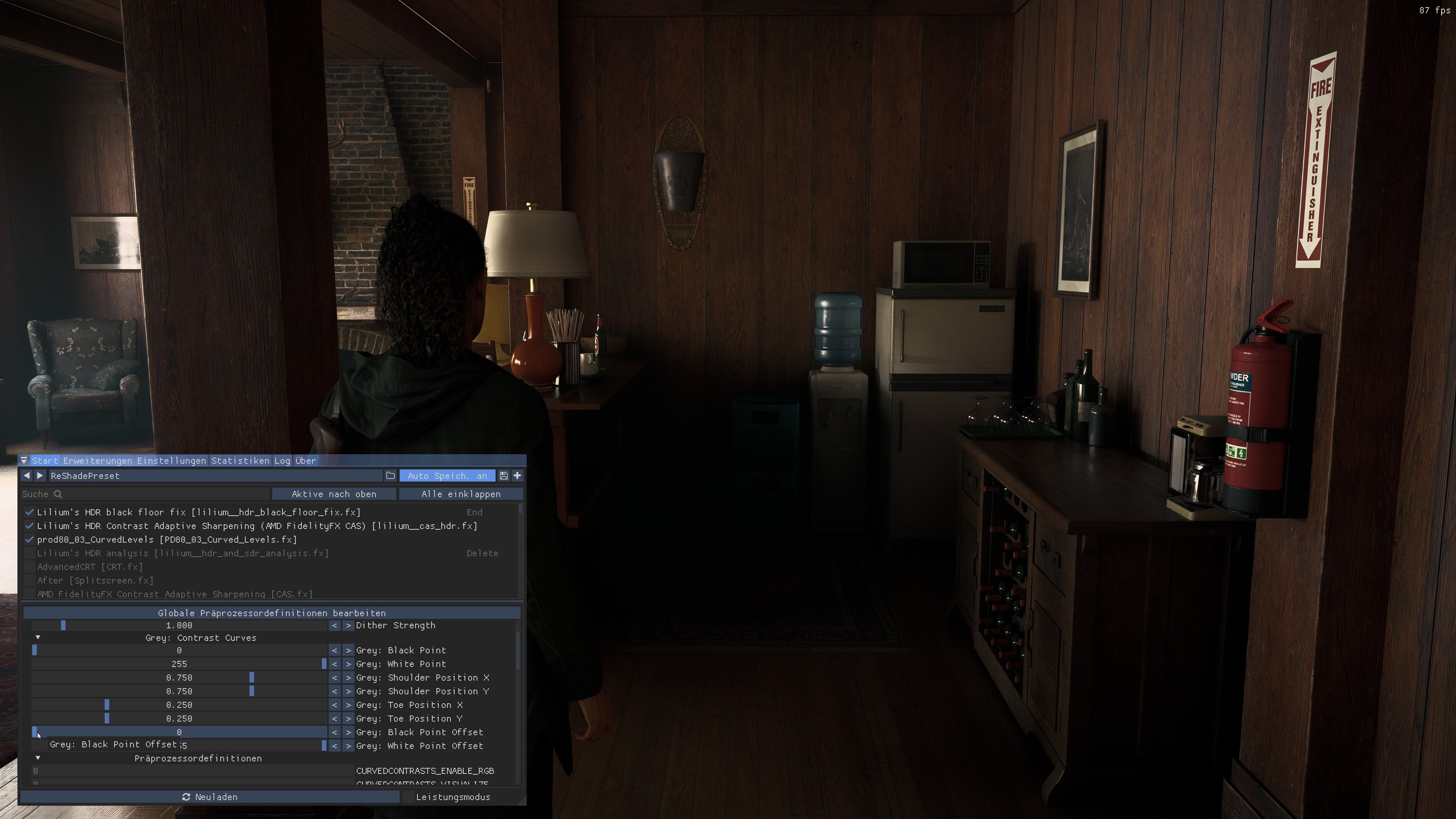Click increase arrow for Dither Strength
This screenshot has width=1456, height=819.
click(x=348, y=625)
